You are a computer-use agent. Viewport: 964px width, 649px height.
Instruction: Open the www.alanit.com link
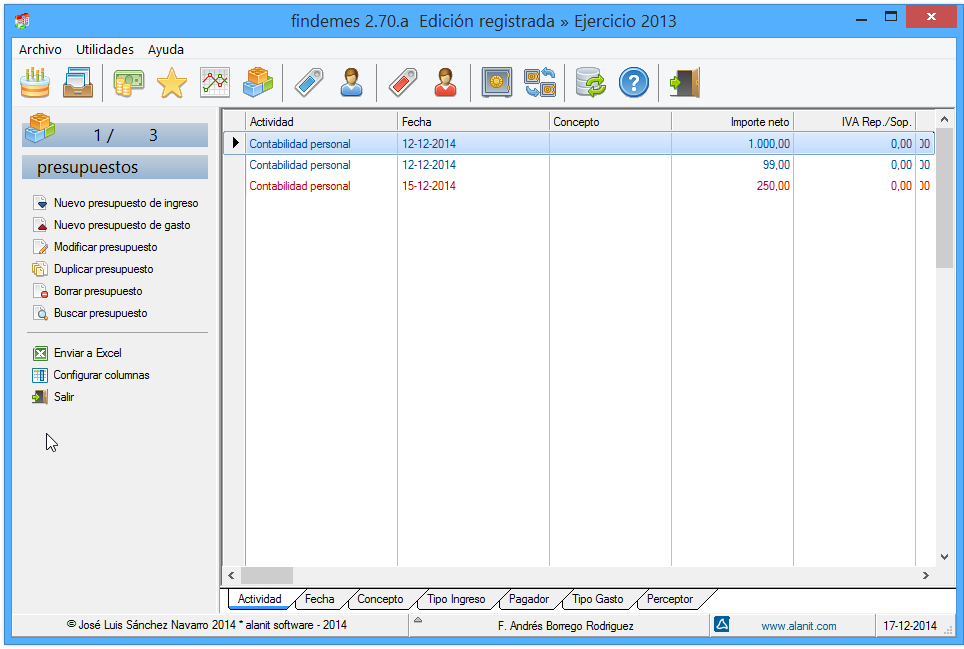click(x=798, y=626)
